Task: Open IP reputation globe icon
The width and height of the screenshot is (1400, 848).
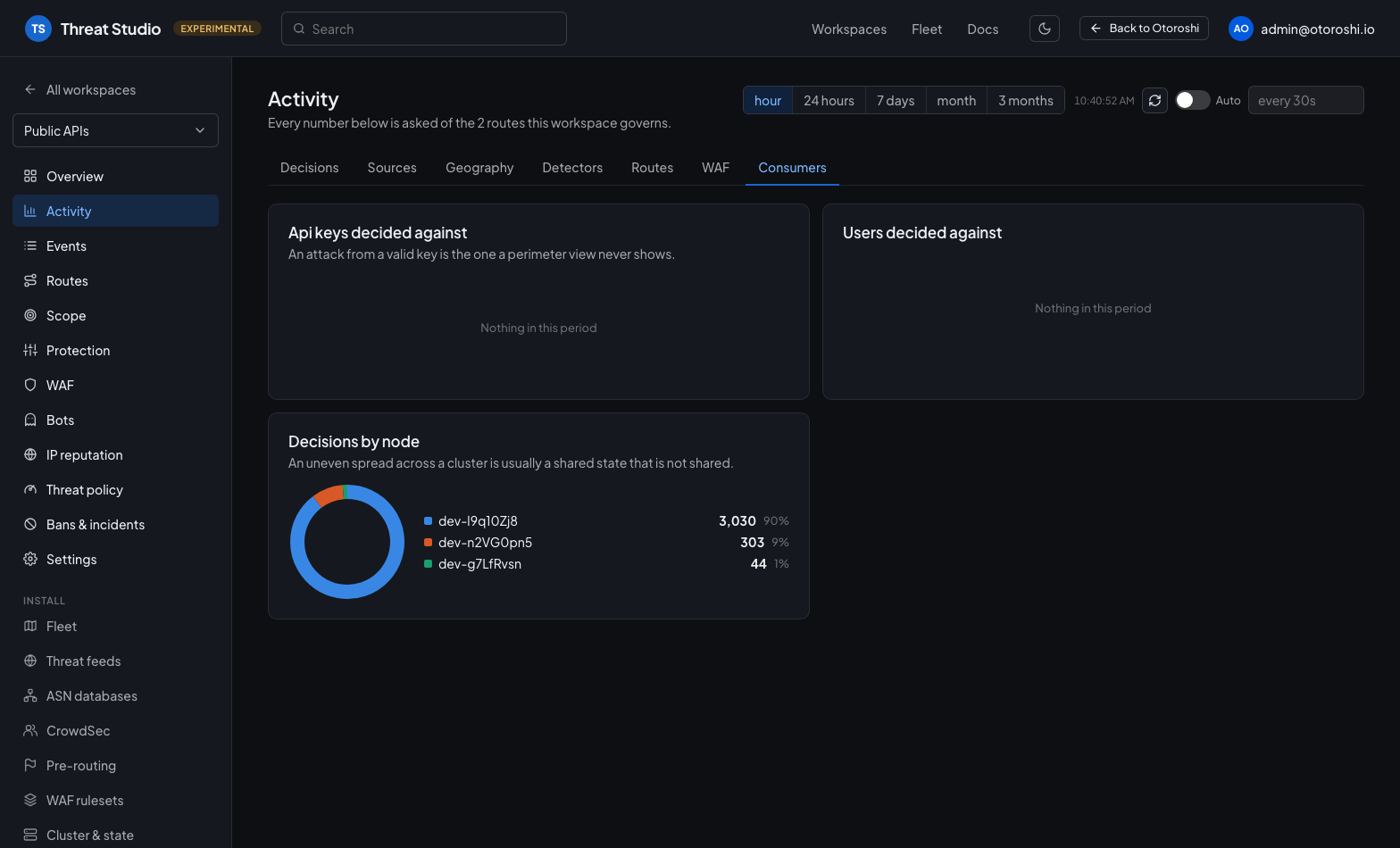Action: pos(30,455)
